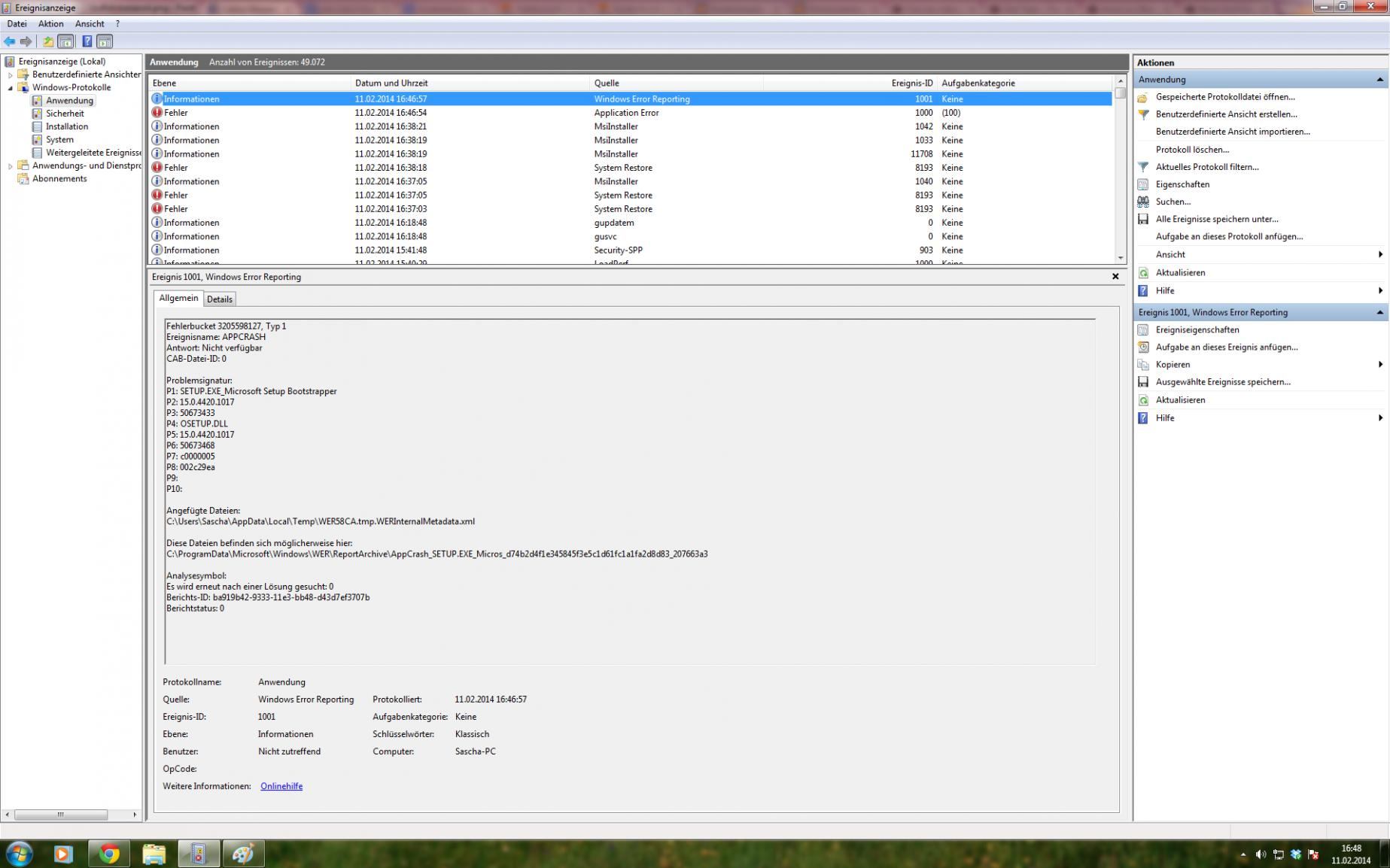This screenshot has width=1390, height=868.
Task: Open Google Chrome from the taskbar
Action: tap(109, 854)
